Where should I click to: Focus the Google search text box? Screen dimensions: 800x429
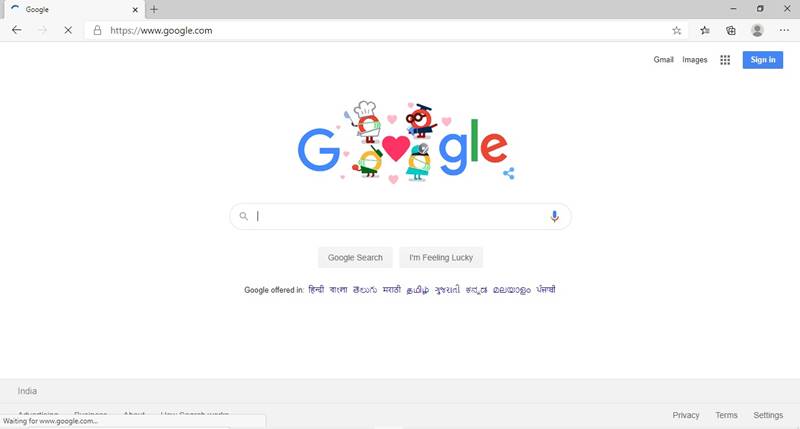point(401,216)
